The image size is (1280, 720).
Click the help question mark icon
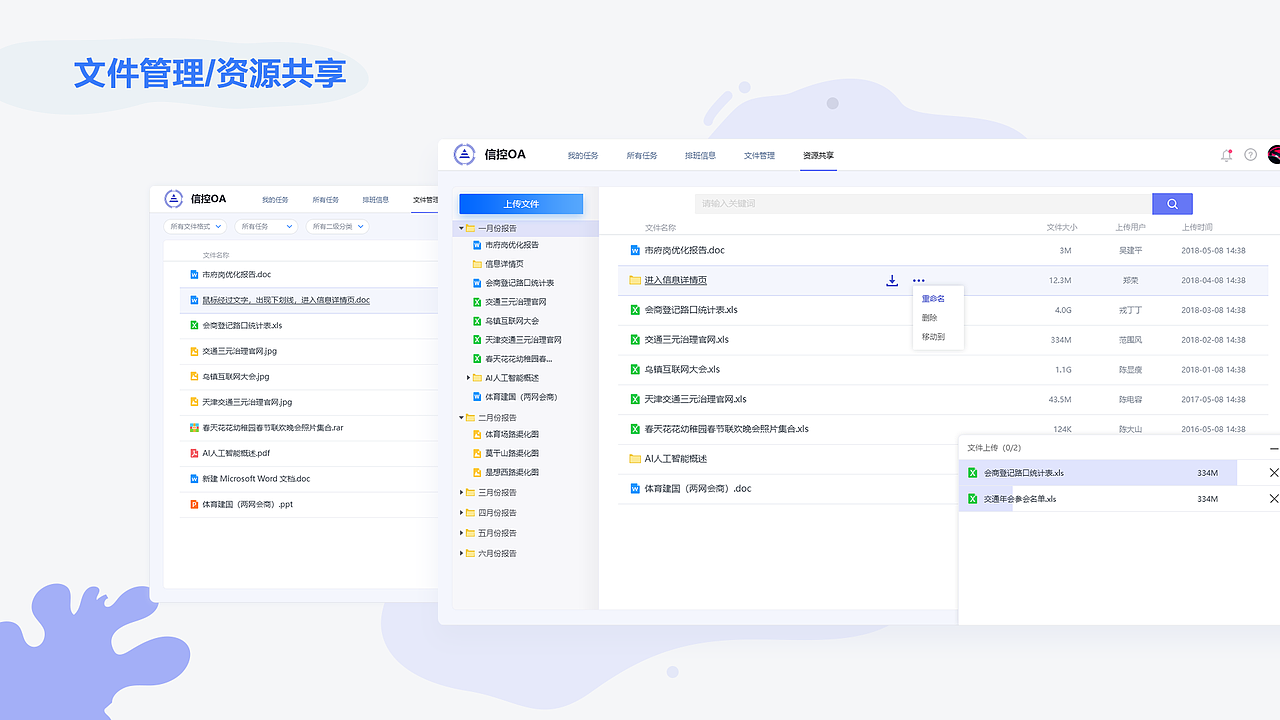click(x=1249, y=155)
